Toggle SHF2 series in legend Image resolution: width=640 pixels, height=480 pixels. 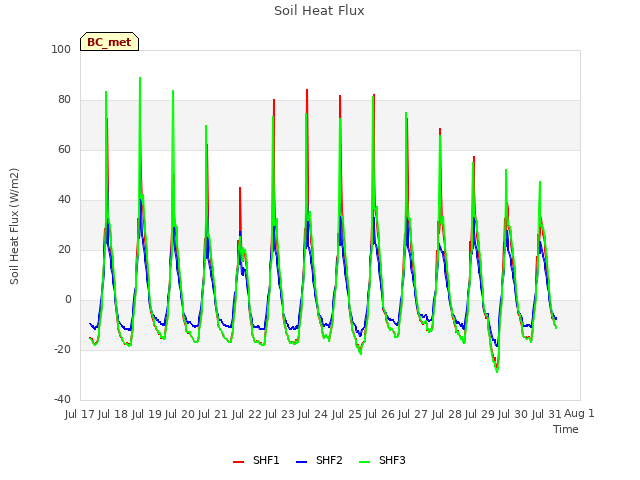319,460
